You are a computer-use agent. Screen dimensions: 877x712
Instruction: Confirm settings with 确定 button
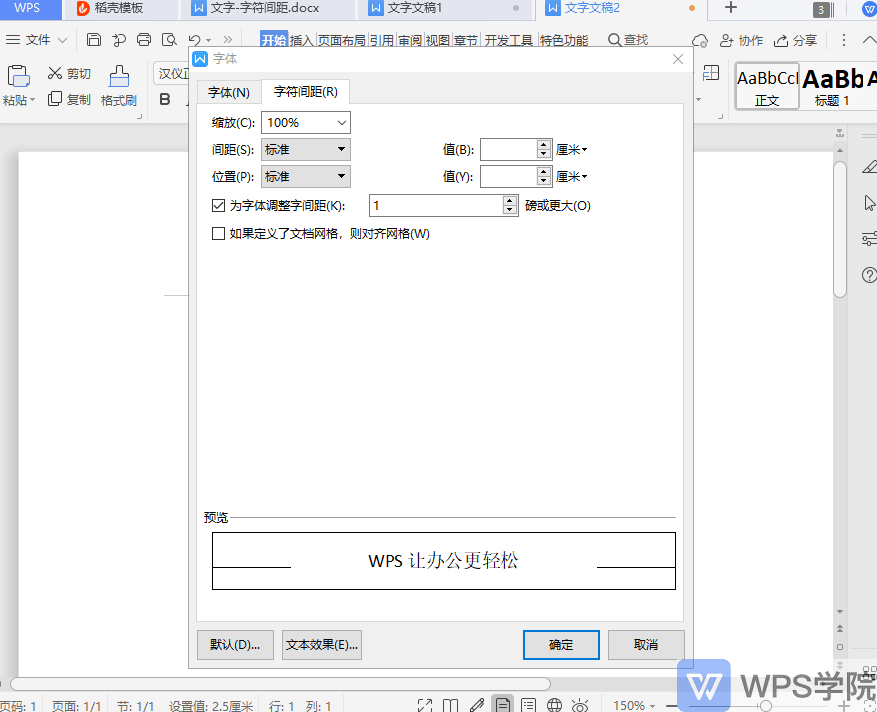click(x=560, y=644)
